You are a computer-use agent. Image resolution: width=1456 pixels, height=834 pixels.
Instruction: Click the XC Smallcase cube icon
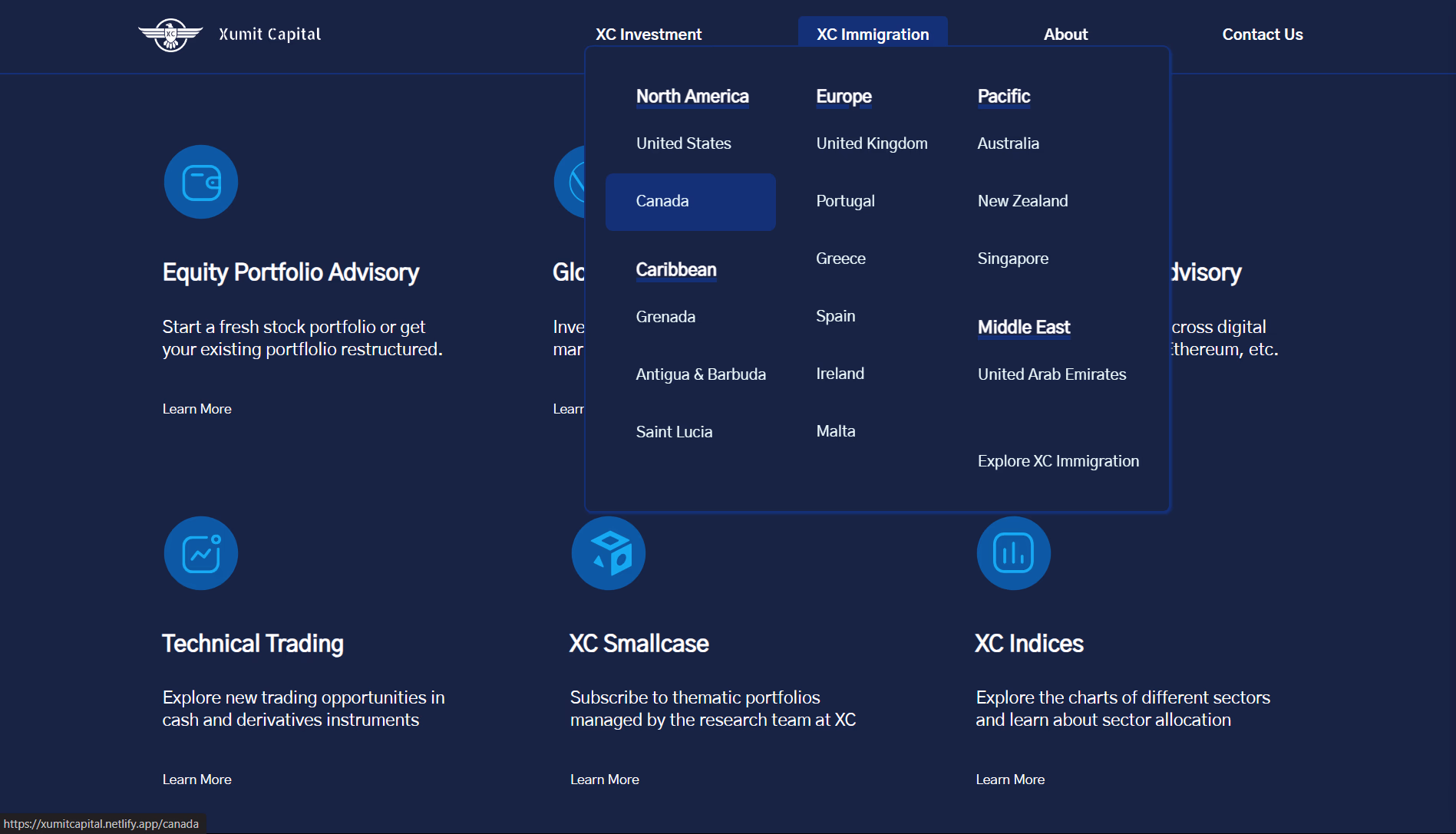tap(608, 553)
